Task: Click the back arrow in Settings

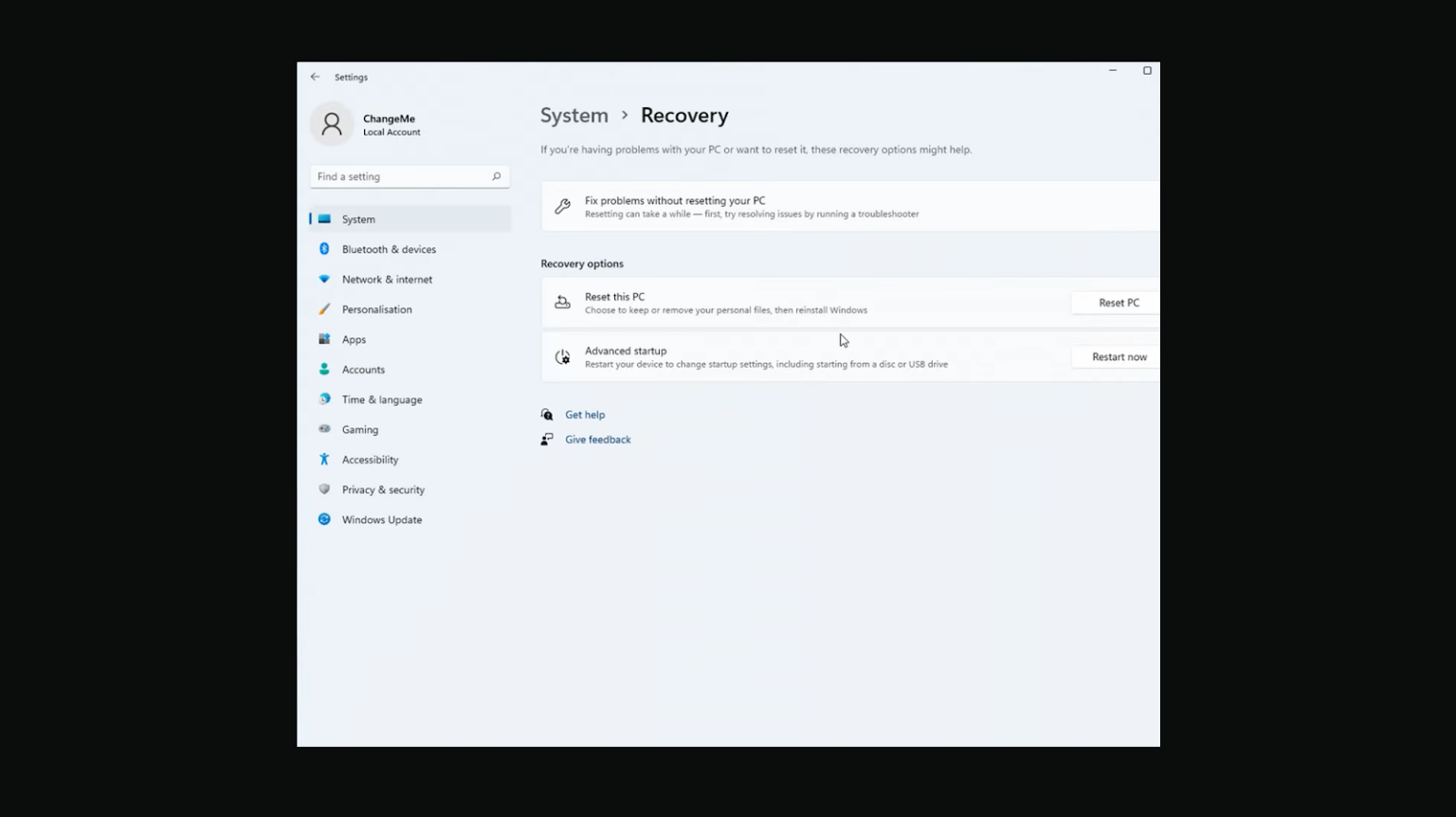Action: click(x=315, y=77)
